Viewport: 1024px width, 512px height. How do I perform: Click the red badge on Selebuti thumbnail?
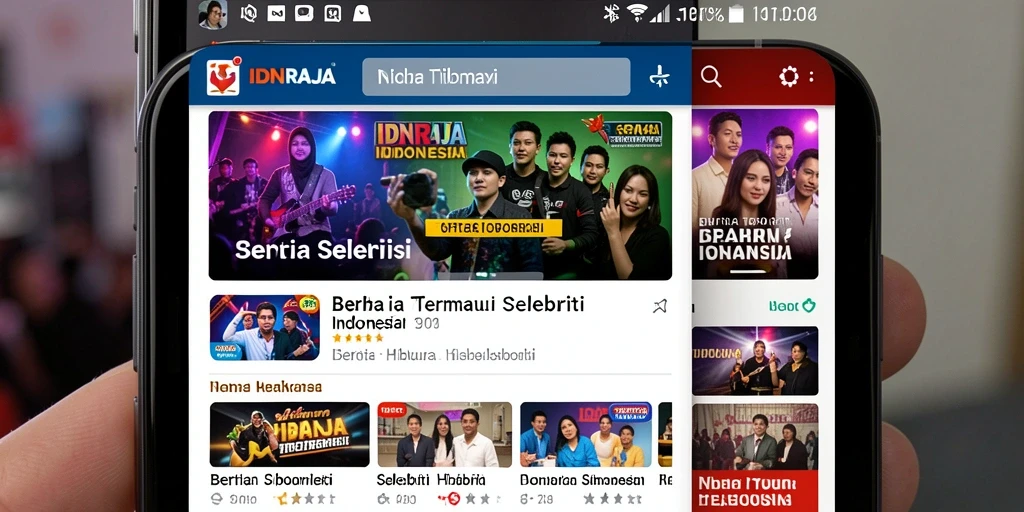(x=392, y=409)
